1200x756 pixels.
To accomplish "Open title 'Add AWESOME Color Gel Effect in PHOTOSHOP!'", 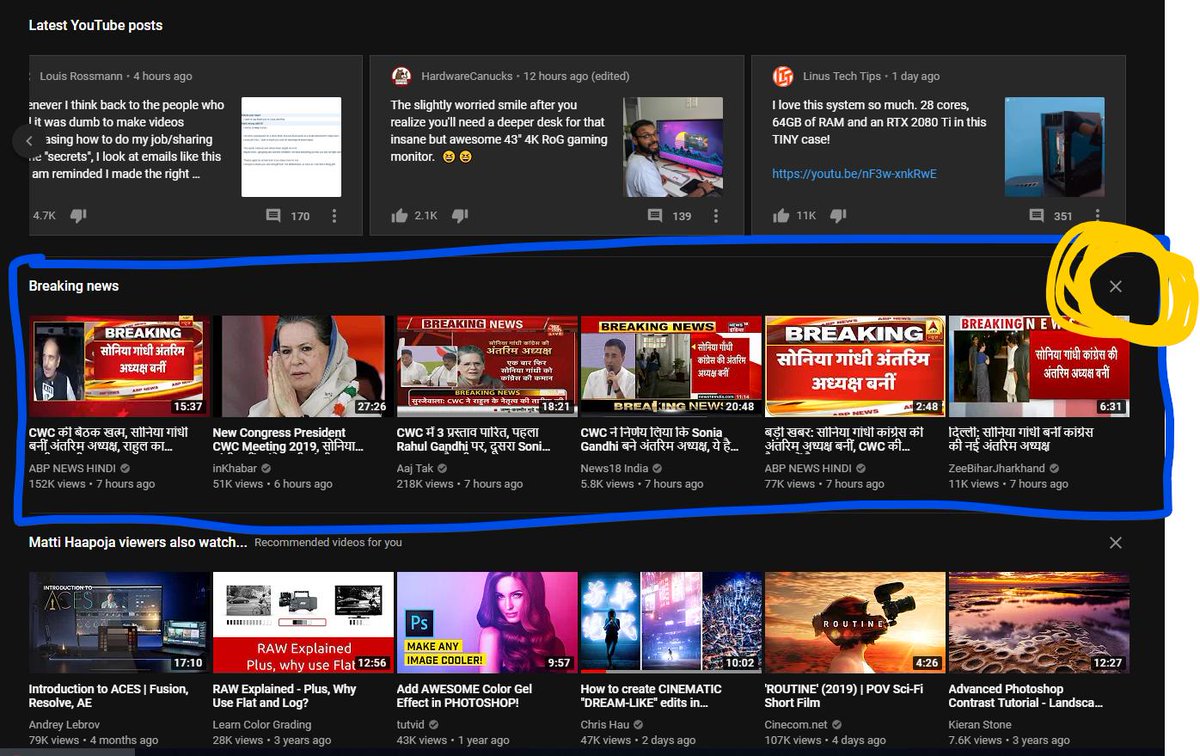I will tap(465, 696).
